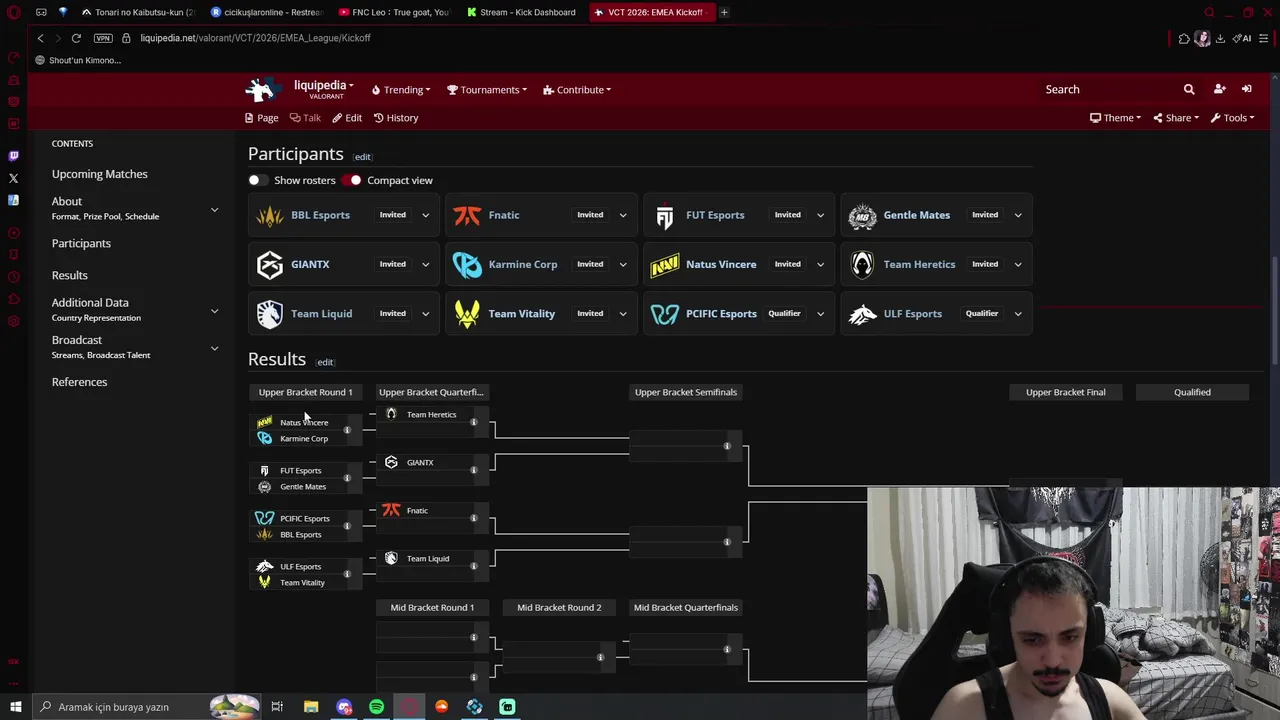
Task: Open the Tools dropdown
Action: pos(1232,118)
